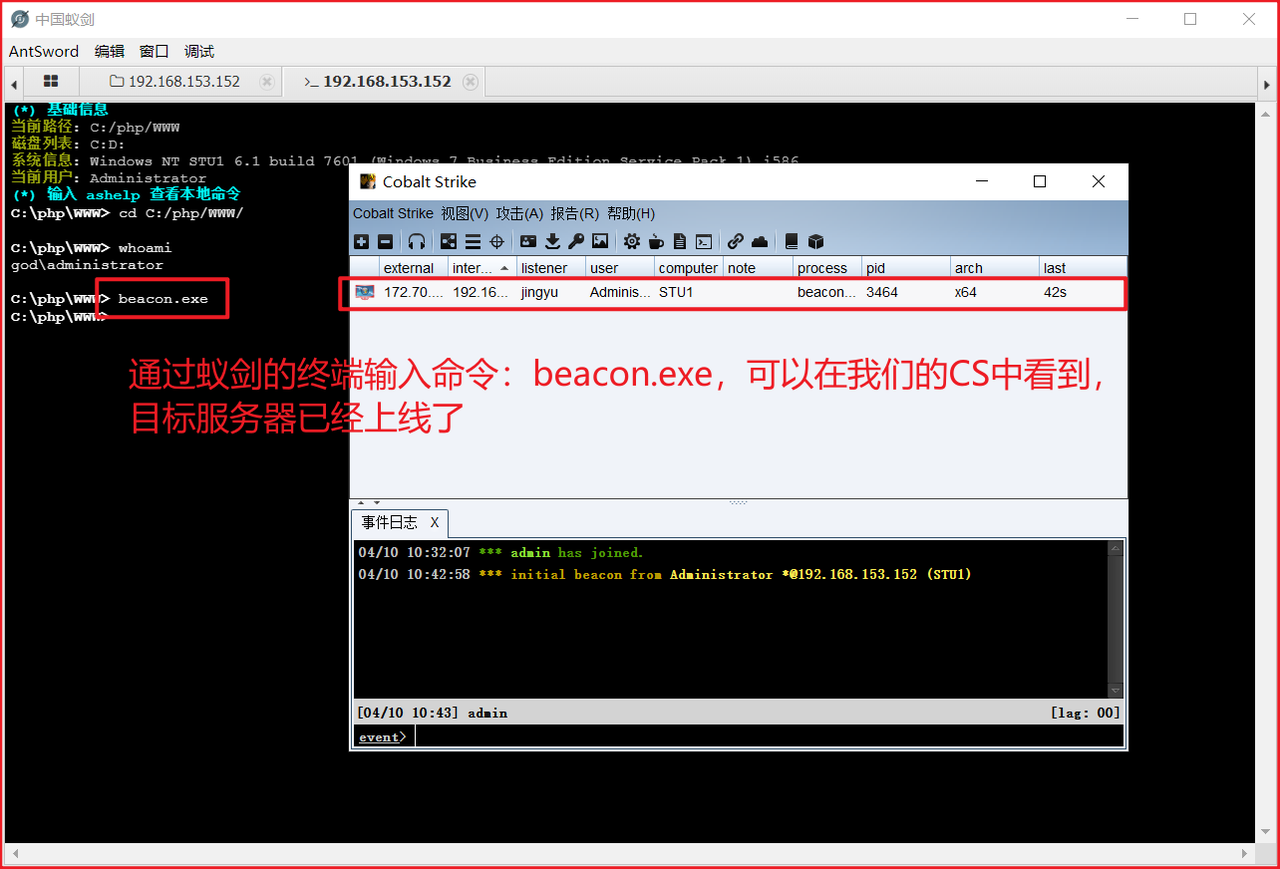Sort sessions by listener column
The width and height of the screenshot is (1280, 869).
(551, 268)
